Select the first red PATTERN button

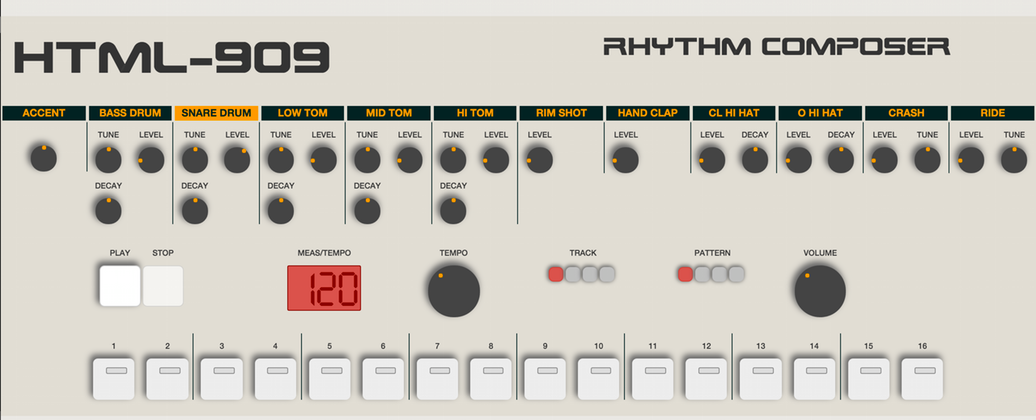pyautogui.click(x=685, y=273)
